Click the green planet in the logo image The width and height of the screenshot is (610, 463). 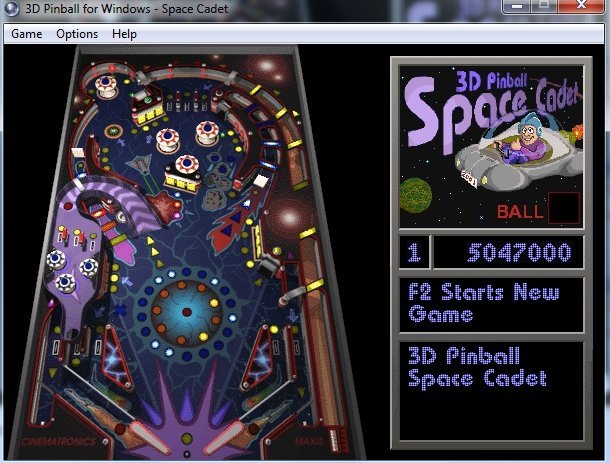(x=414, y=190)
